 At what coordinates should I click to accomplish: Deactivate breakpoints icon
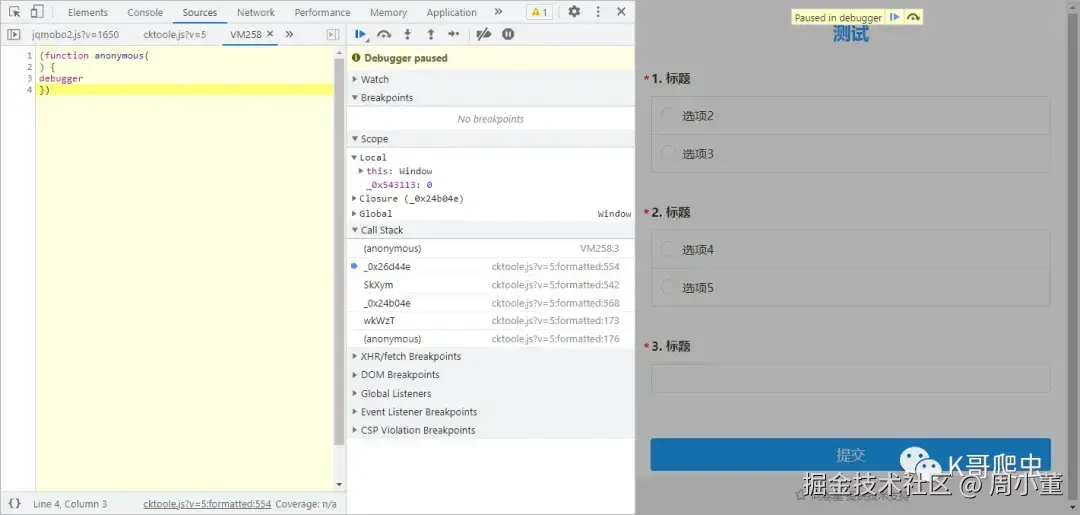484,34
